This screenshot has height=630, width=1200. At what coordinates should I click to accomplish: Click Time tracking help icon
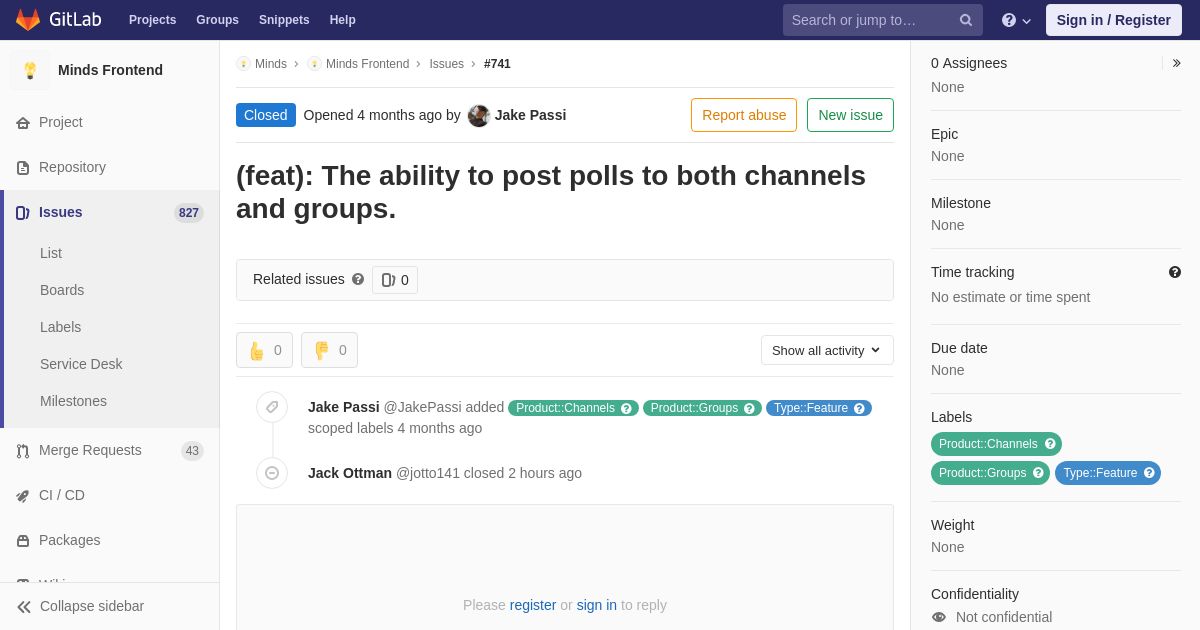coord(1175,272)
